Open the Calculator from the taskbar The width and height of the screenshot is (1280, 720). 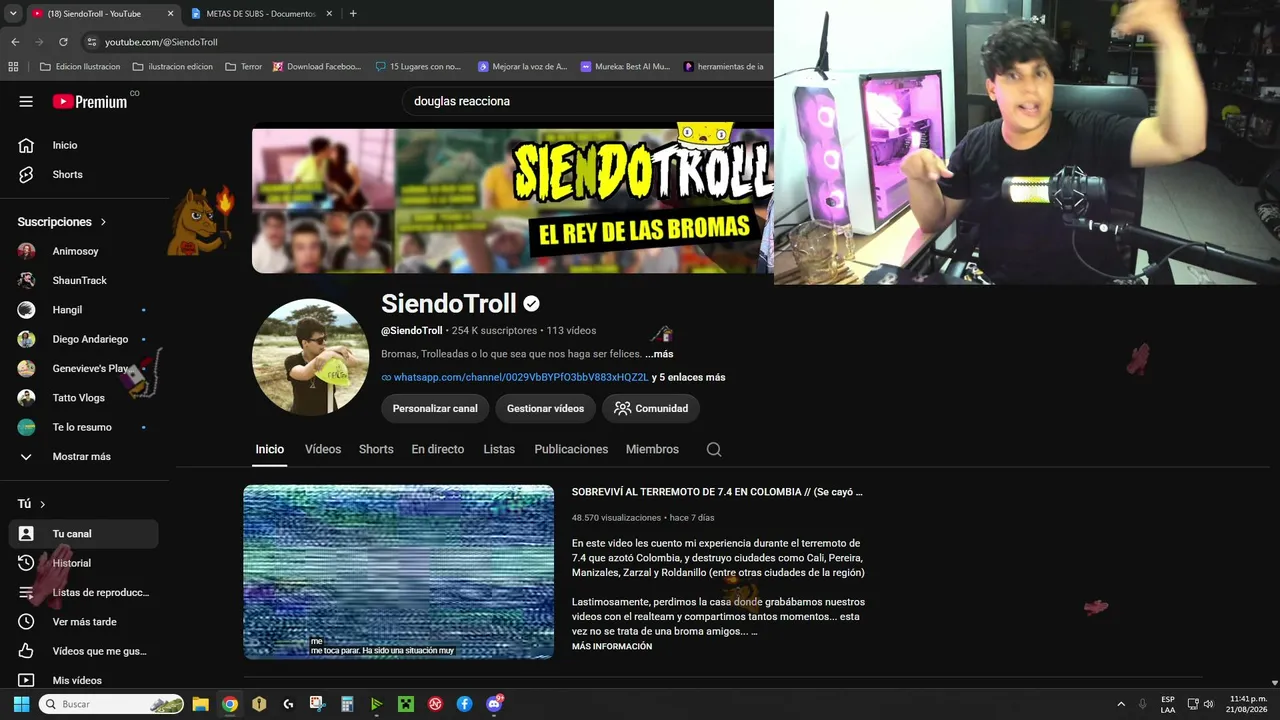coord(347,704)
